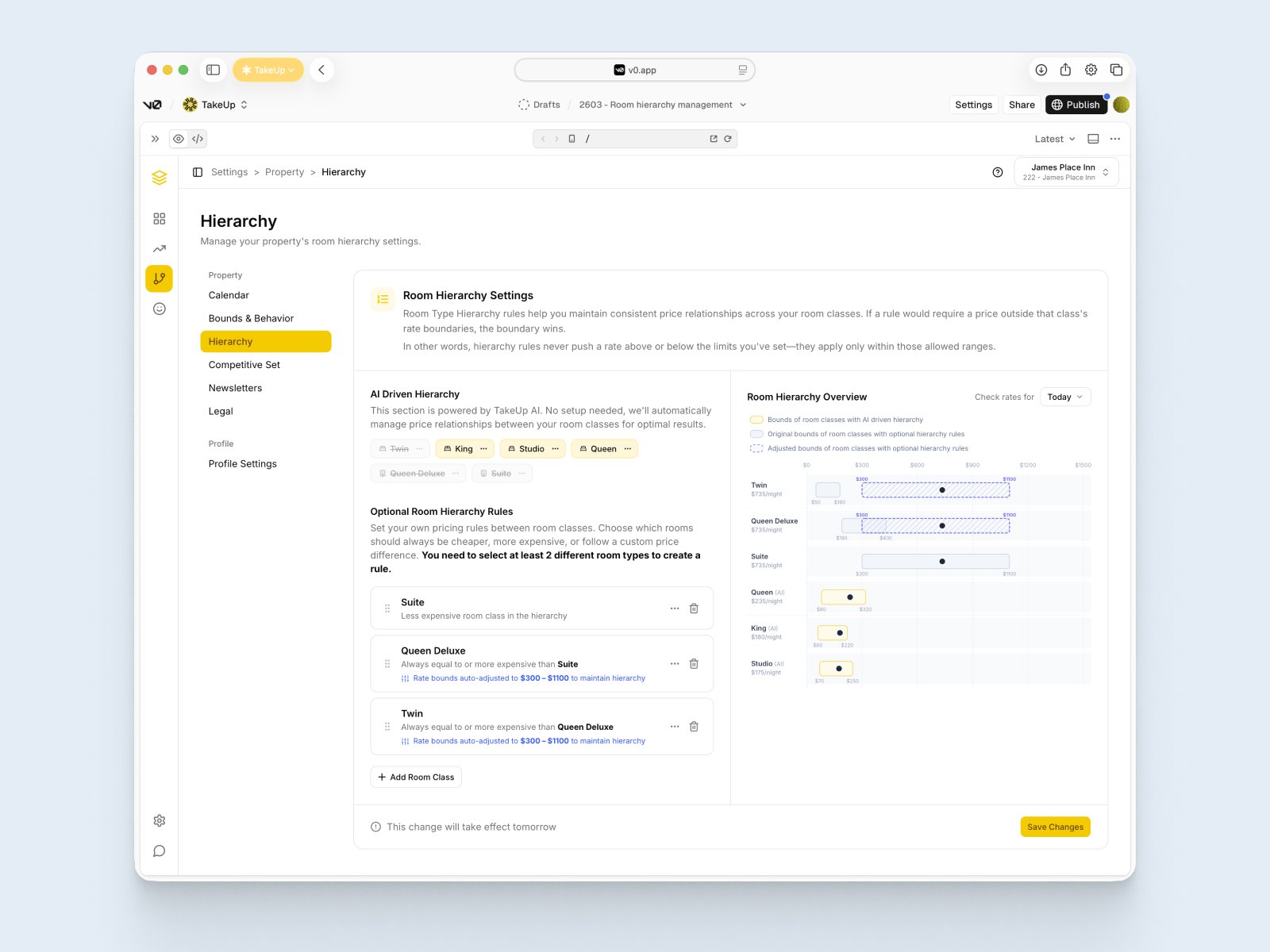Grab the drag handle of Twin rule
The width and height of the screenshot is (1270, 952).
pos(387,727)
